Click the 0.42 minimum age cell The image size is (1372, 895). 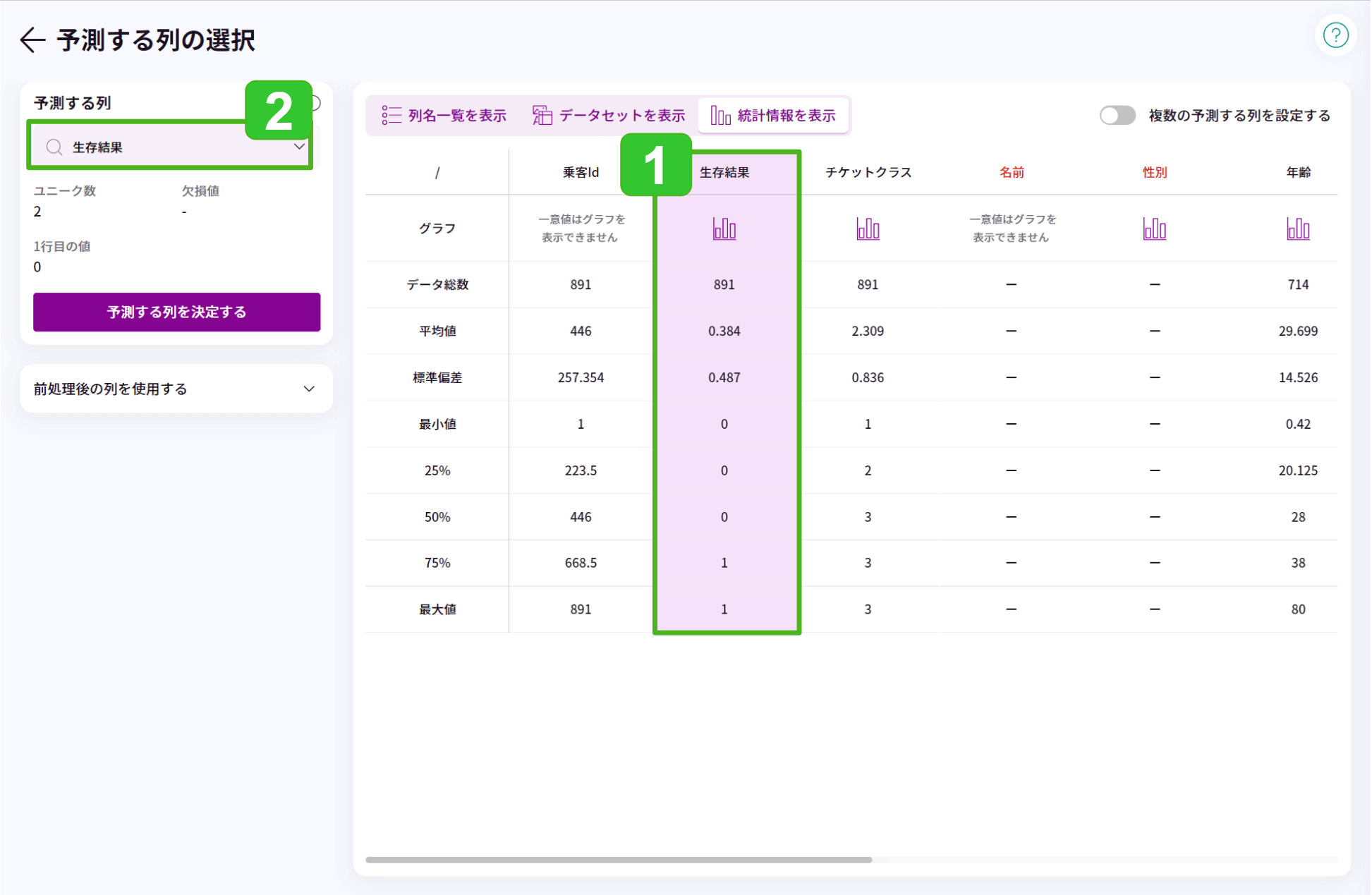pos(1298,424)
